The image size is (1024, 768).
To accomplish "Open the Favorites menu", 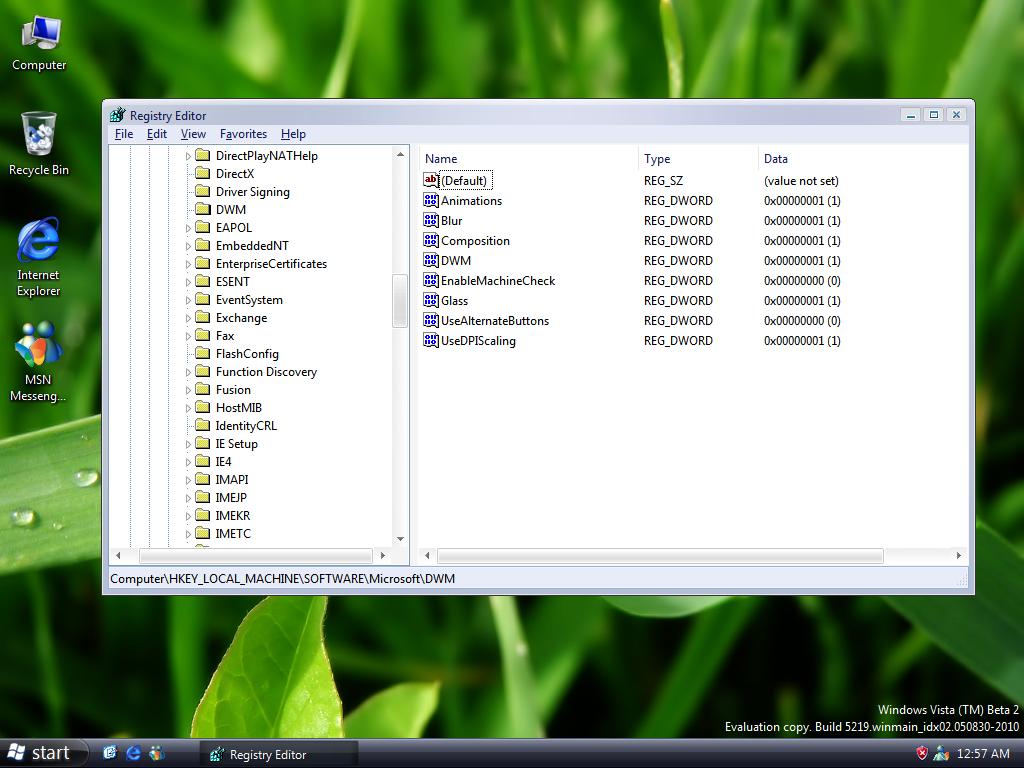I will point(243,134).
